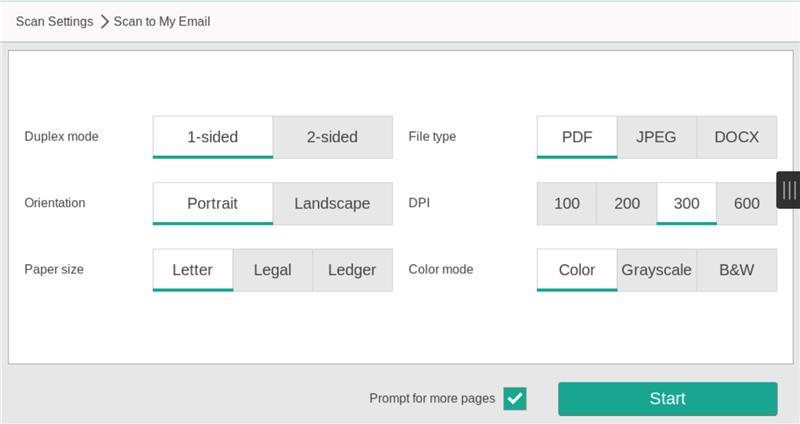
Task: Select 300 DPI option
Action: (686, 203)
